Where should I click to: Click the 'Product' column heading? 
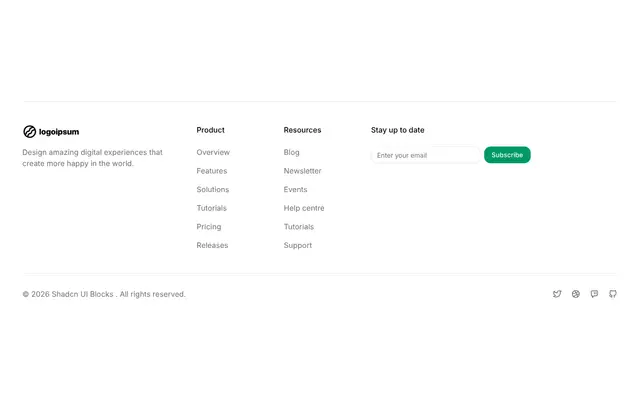point(210,130)
